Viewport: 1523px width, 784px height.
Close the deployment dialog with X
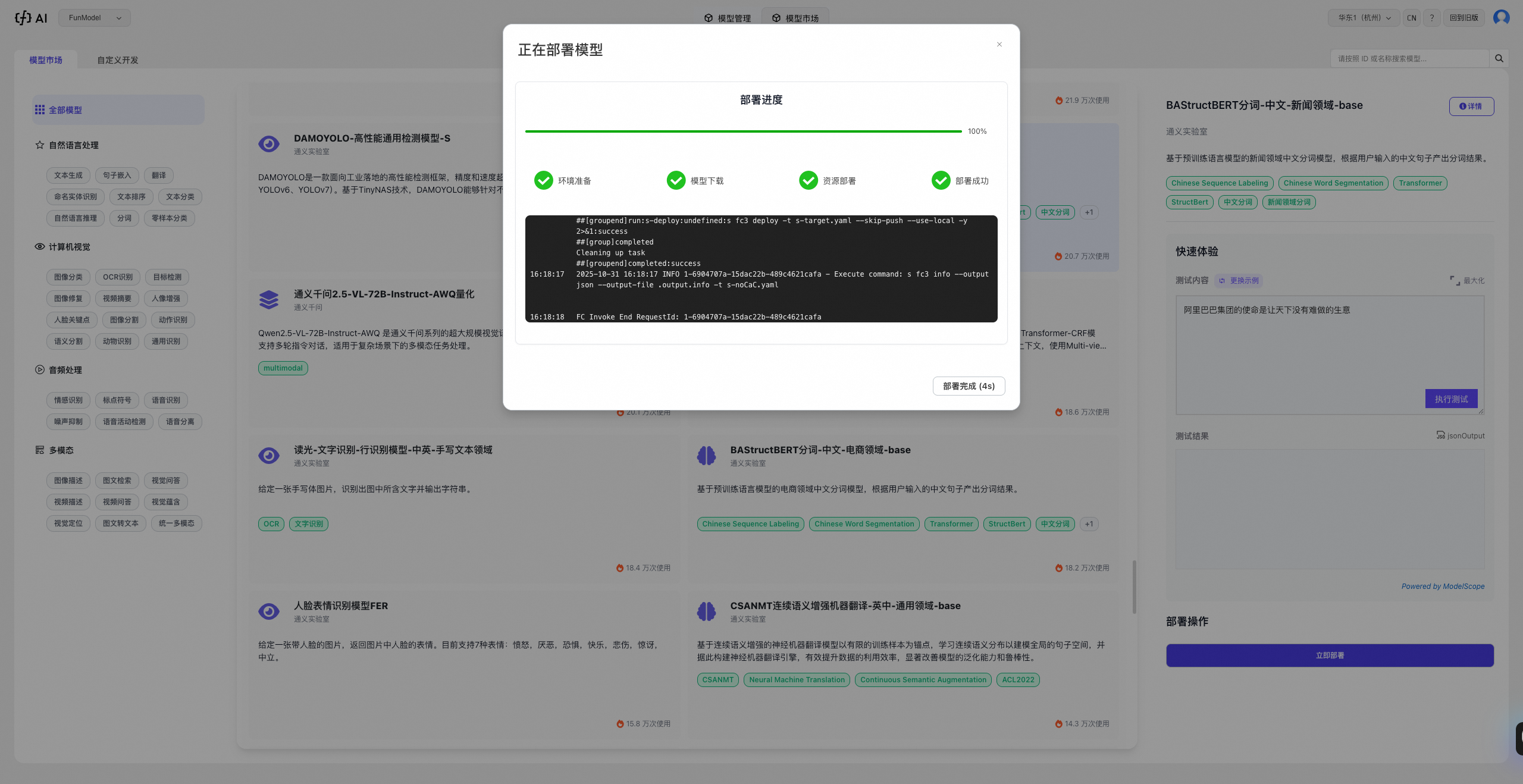click(999, 45)
